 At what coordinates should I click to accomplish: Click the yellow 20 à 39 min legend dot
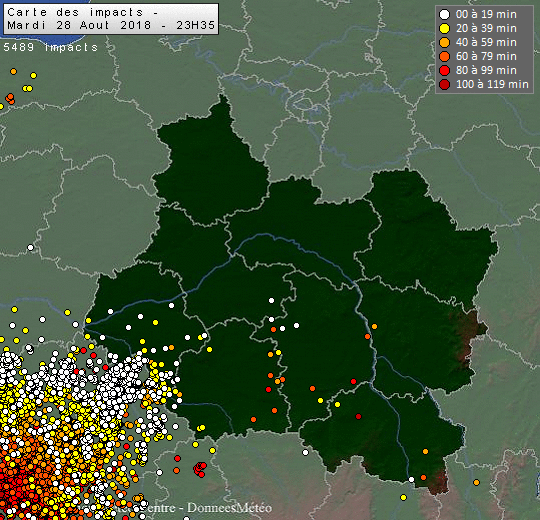(x=445, y=28)
